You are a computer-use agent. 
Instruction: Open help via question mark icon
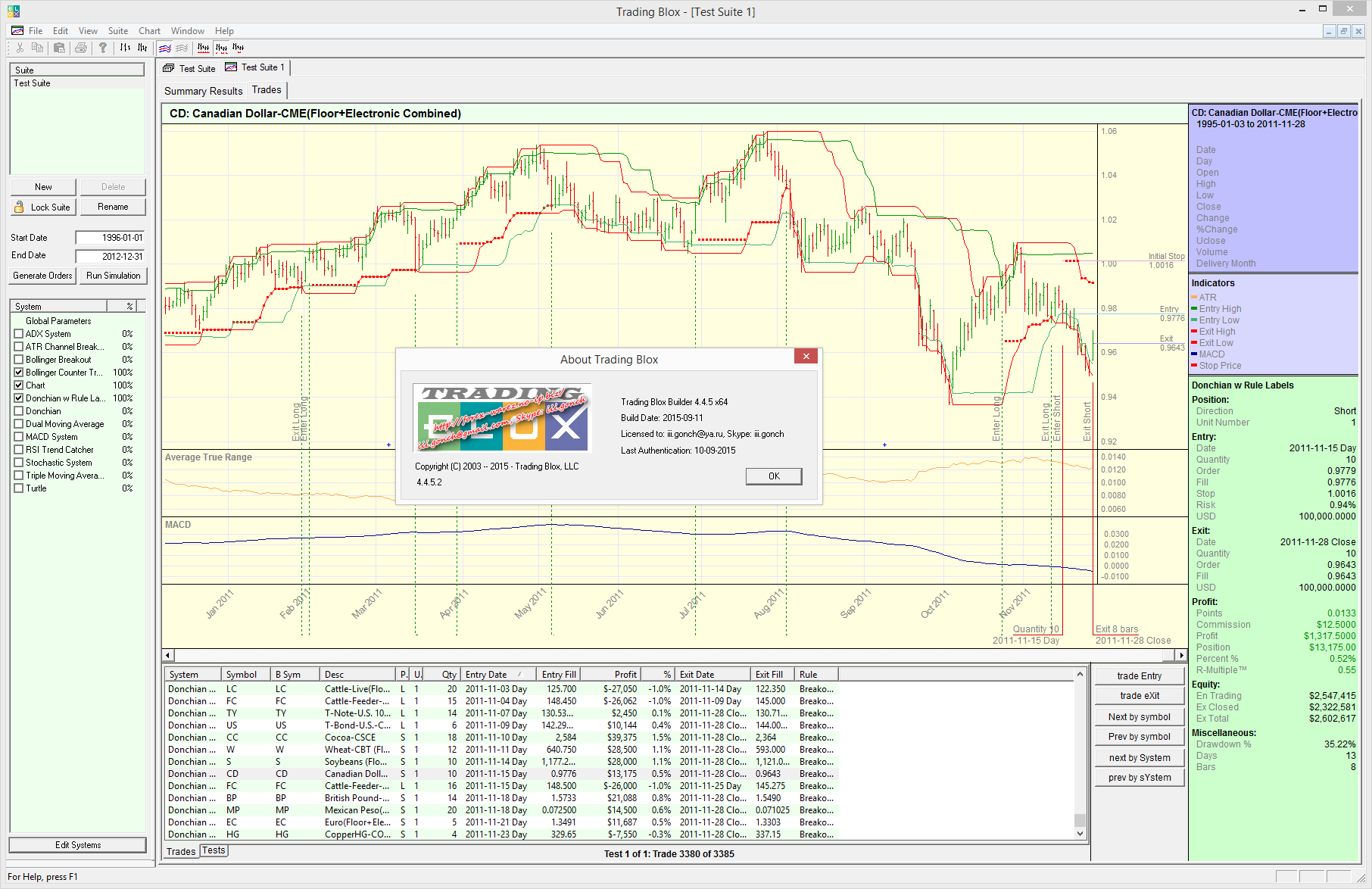tap(103, 48)
